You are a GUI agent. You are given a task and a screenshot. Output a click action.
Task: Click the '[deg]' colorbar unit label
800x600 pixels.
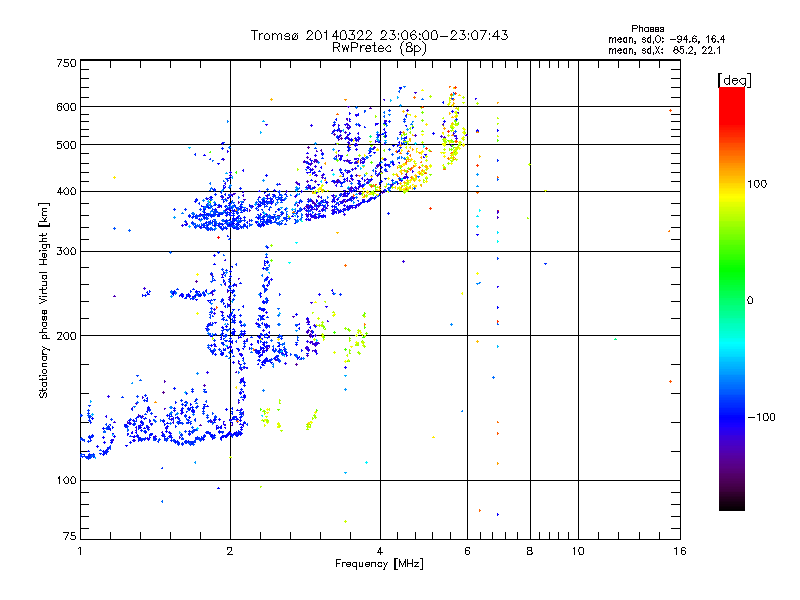click(734, 80)
